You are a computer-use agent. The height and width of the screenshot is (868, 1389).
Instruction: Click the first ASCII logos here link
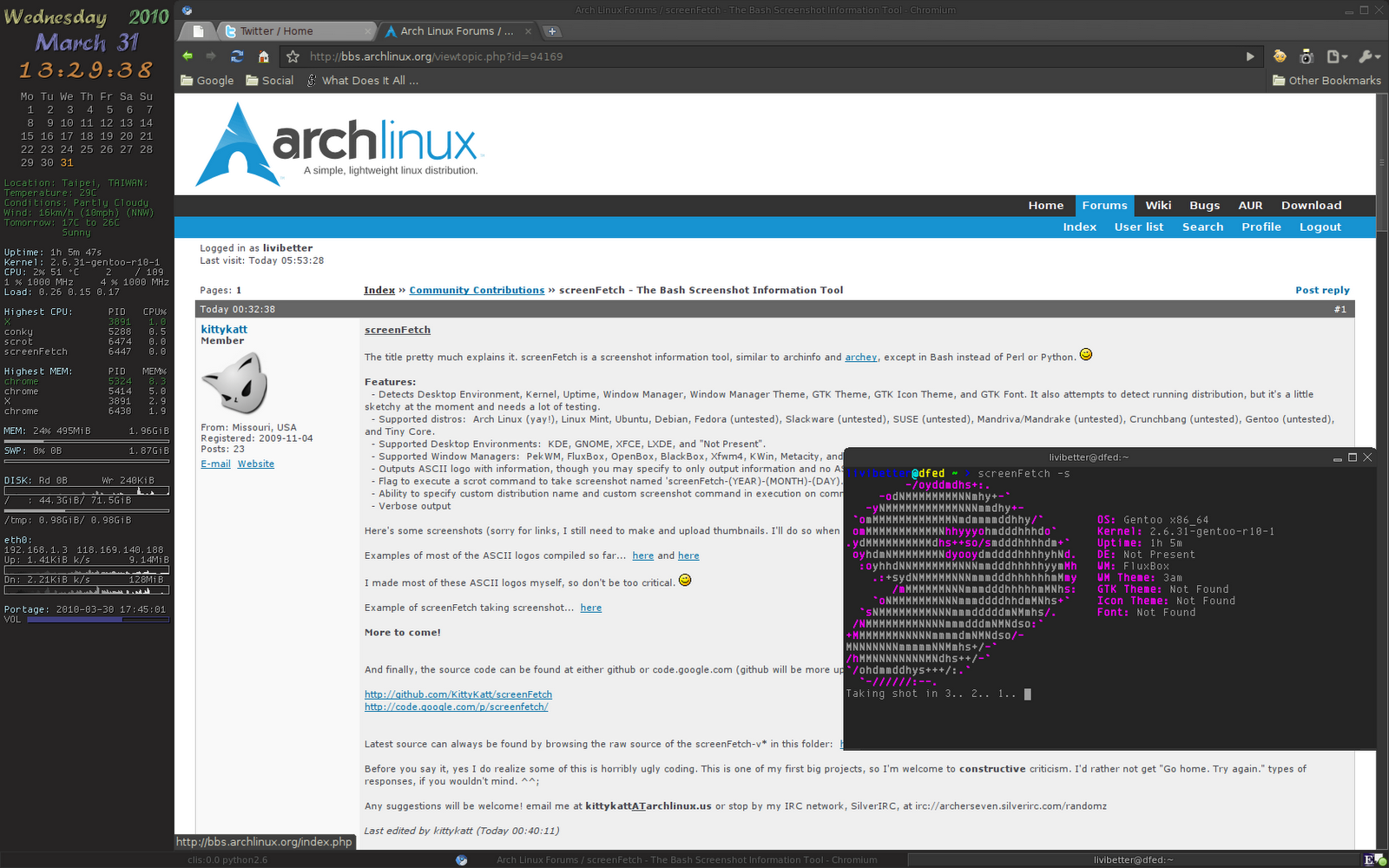(642, 556)
